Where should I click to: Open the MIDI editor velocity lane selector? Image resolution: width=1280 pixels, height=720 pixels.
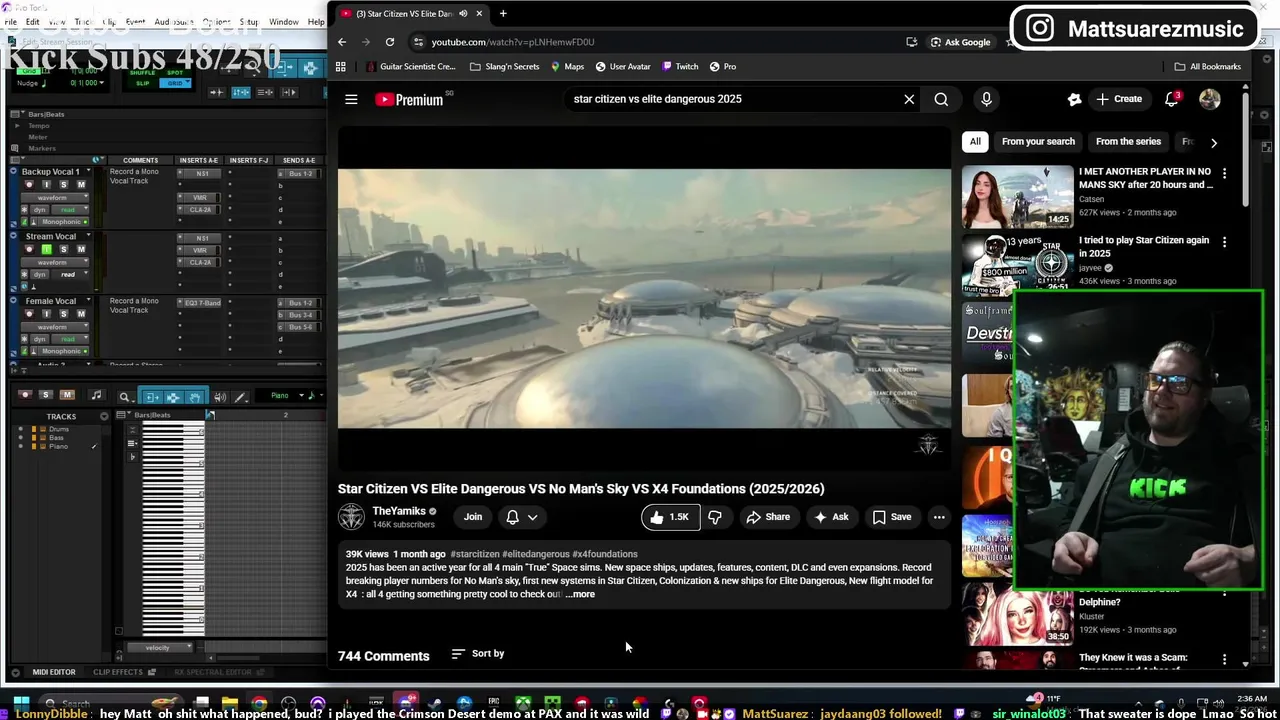click(x=160, y=648)
